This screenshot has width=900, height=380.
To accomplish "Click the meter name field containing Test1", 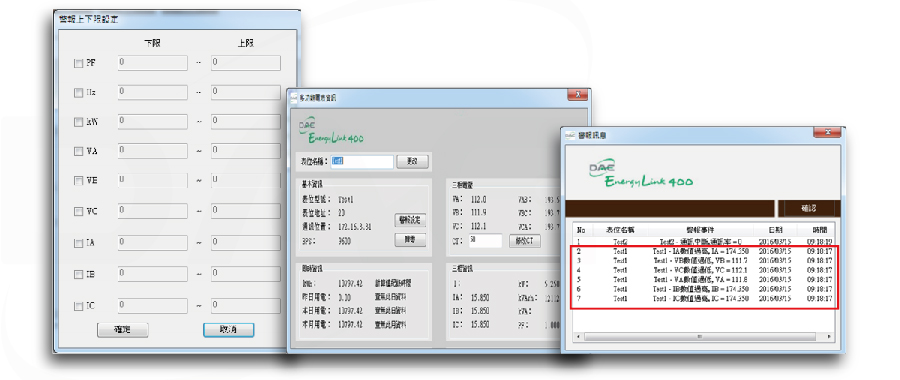I will 362,162.
